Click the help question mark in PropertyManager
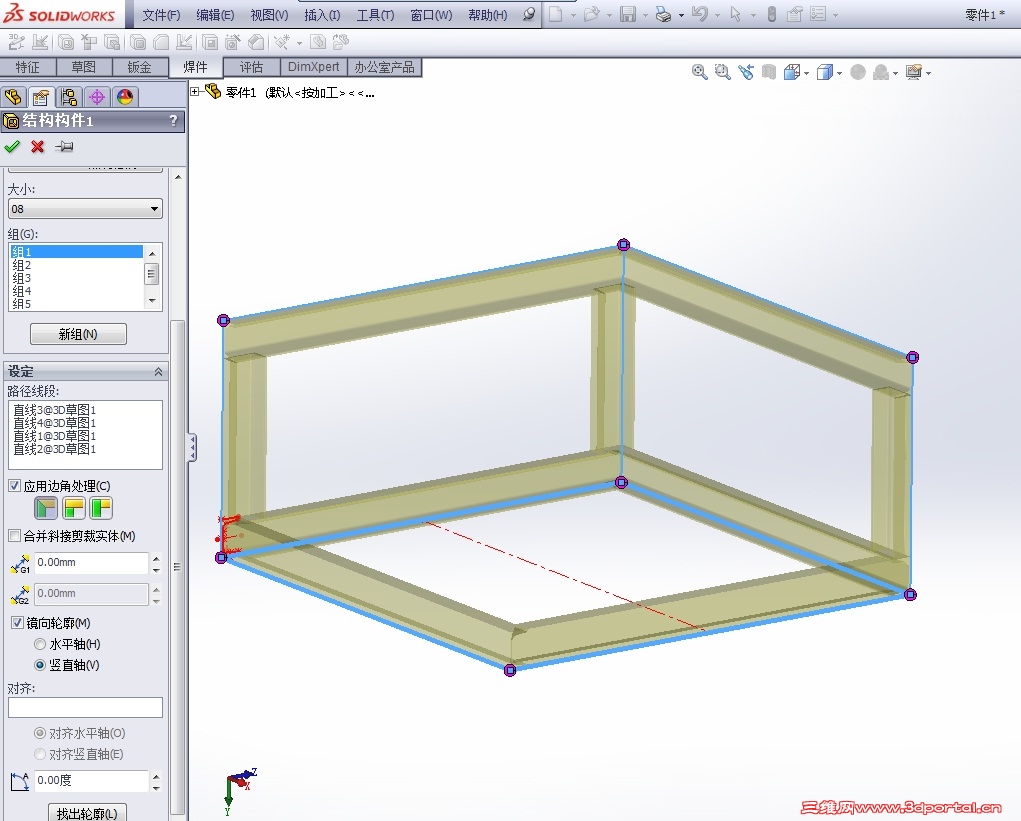The height and width of the screenshot is (821, 1021). 173,120
